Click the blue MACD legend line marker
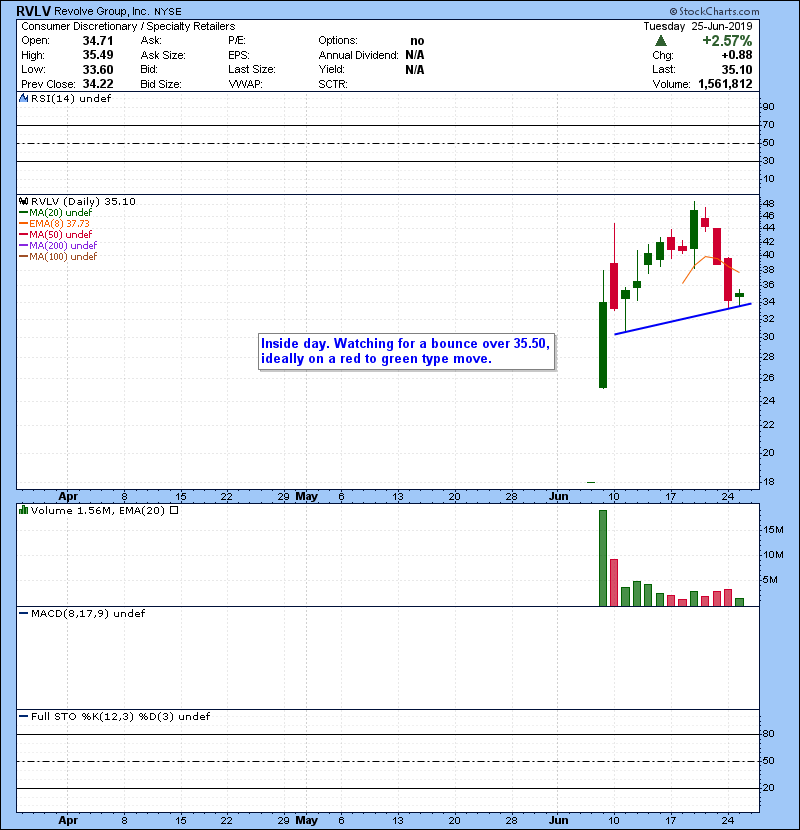Viewport: 800px width, 830px height. [x=23, y=614]
